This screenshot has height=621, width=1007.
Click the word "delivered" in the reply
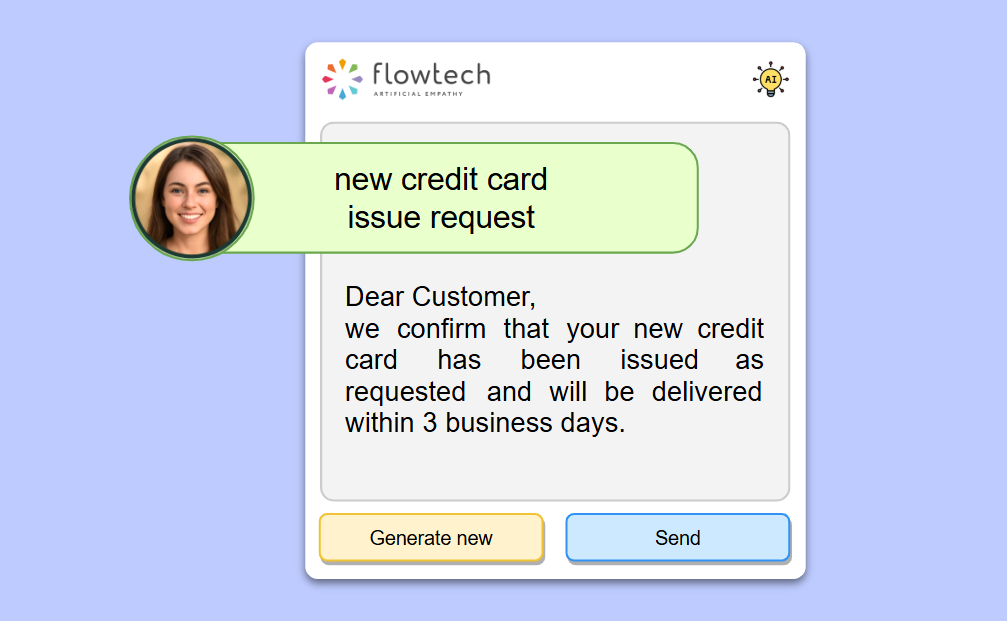[706, 391]
